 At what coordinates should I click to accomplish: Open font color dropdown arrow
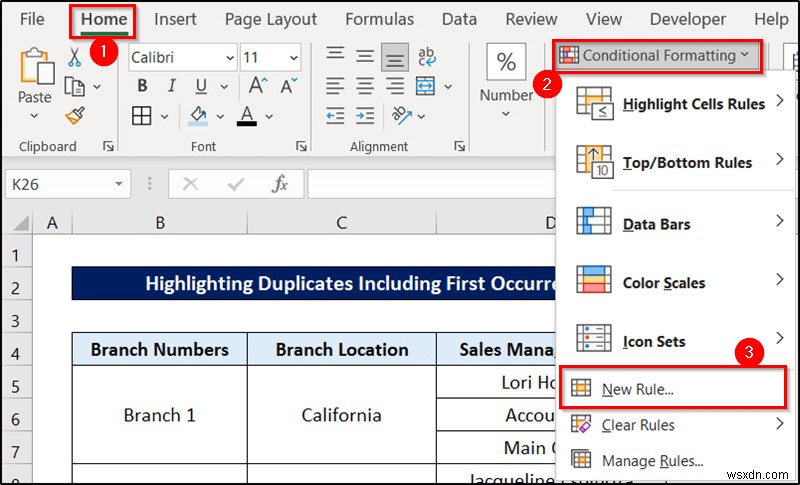tap(269, 117)
